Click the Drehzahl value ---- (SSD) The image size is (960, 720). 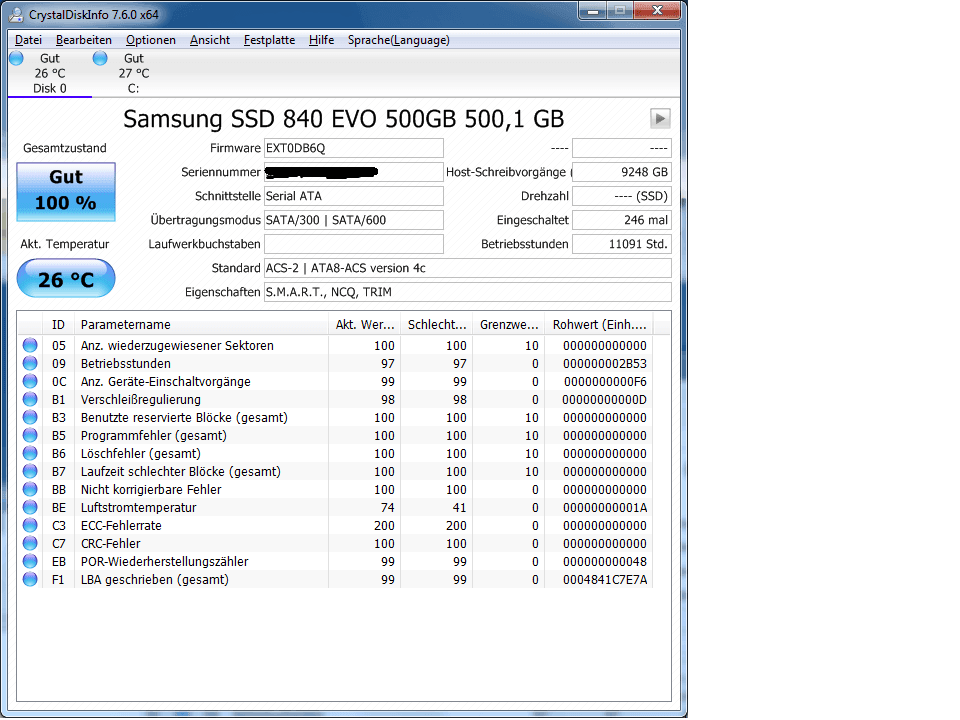621,196
